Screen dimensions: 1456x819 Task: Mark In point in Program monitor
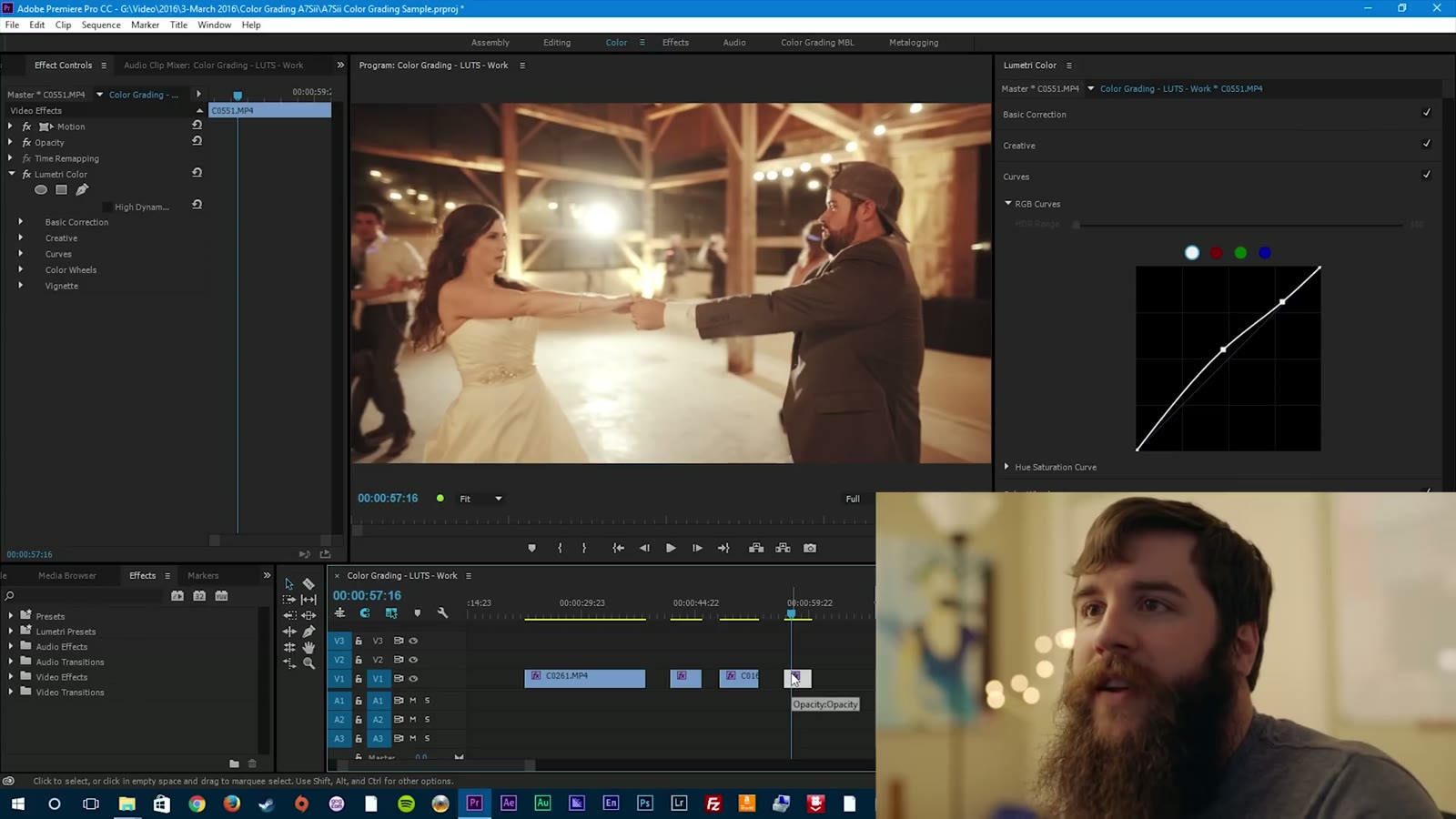(x=560, y=548)
